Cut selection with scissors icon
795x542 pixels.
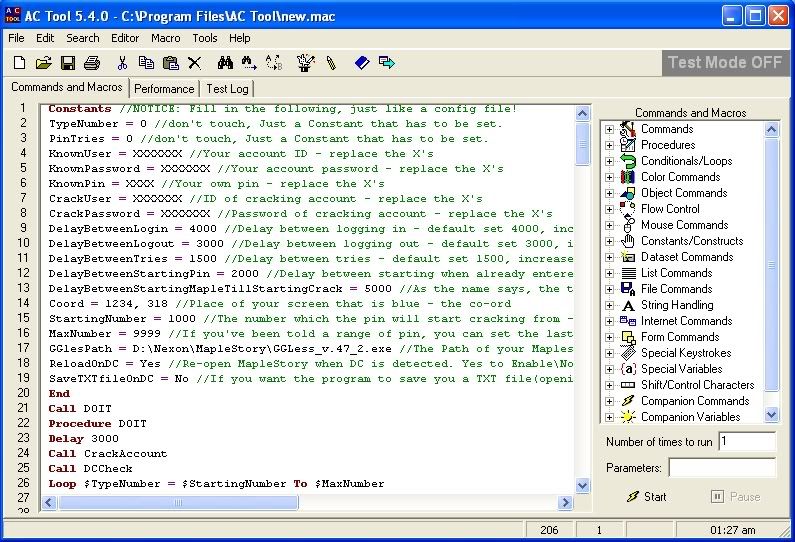pyautogui.click(x=122, y=63)
